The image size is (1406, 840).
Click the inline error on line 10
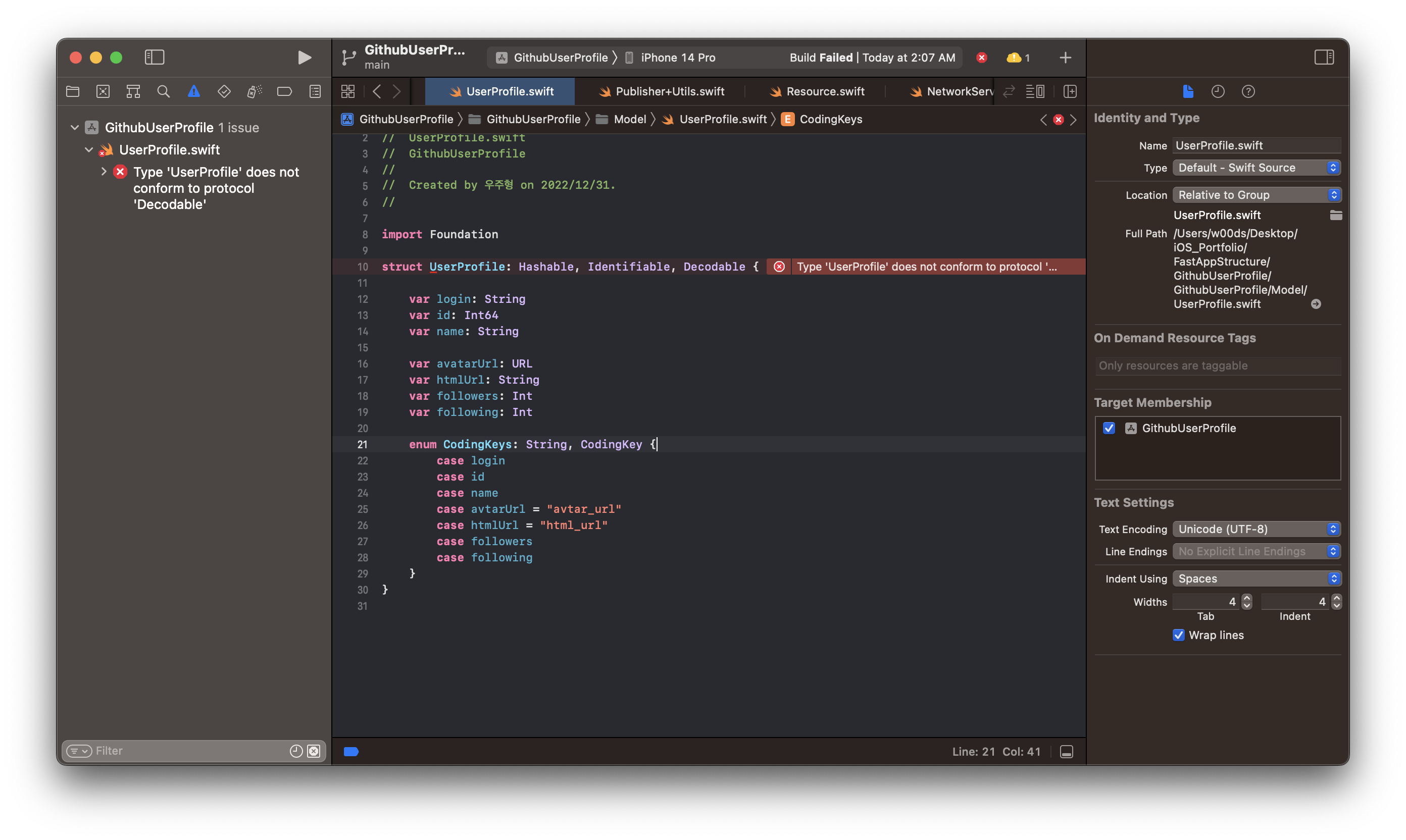[925, 267]
